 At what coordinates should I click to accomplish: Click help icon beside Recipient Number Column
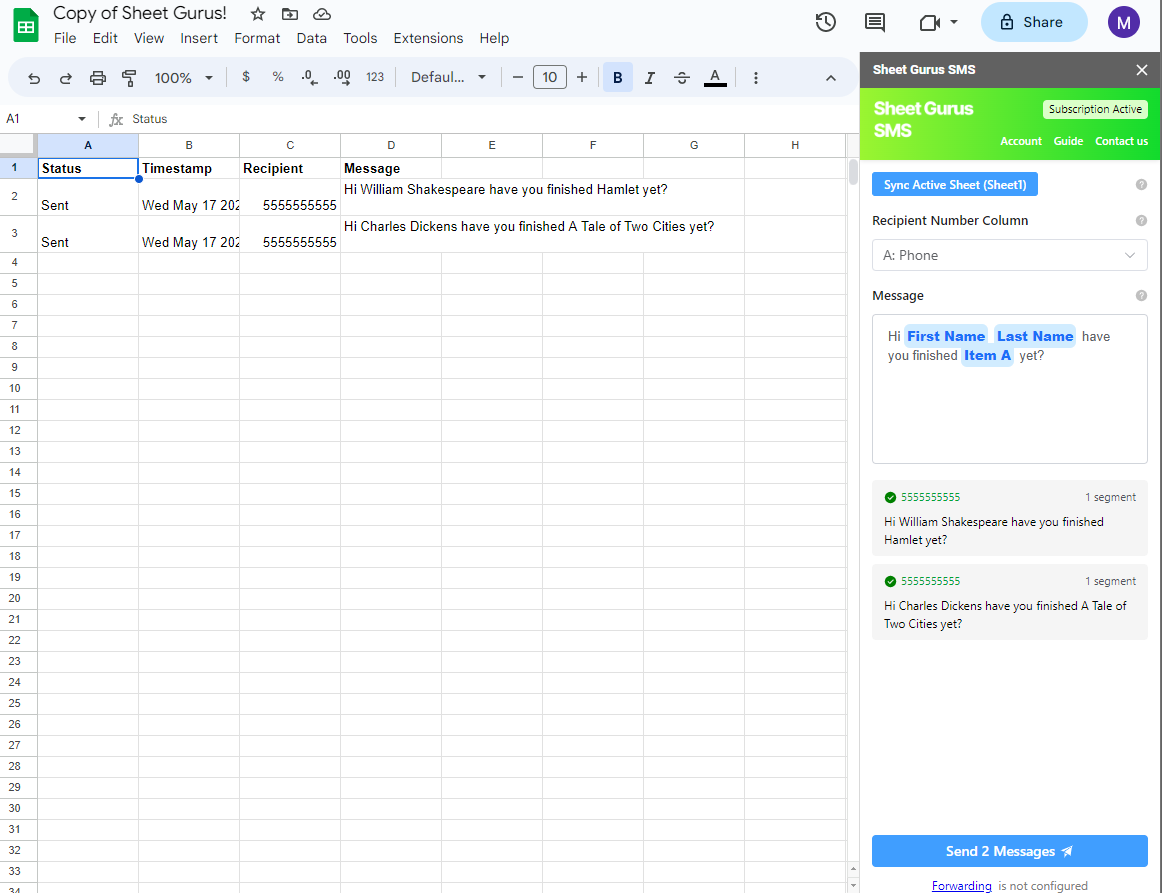tap(1141, 221)
